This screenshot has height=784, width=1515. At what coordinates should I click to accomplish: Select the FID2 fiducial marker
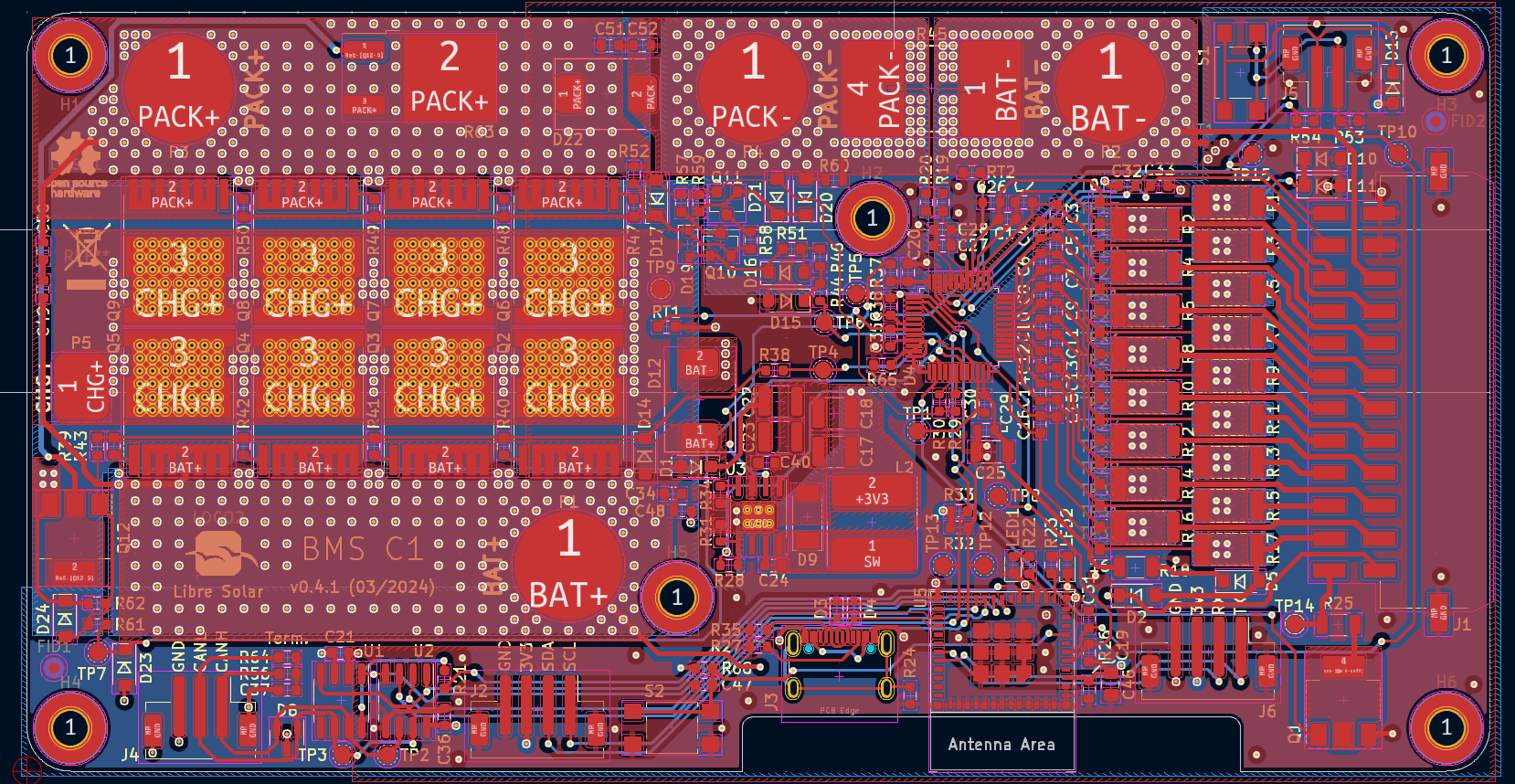[x=1436, y=121]
